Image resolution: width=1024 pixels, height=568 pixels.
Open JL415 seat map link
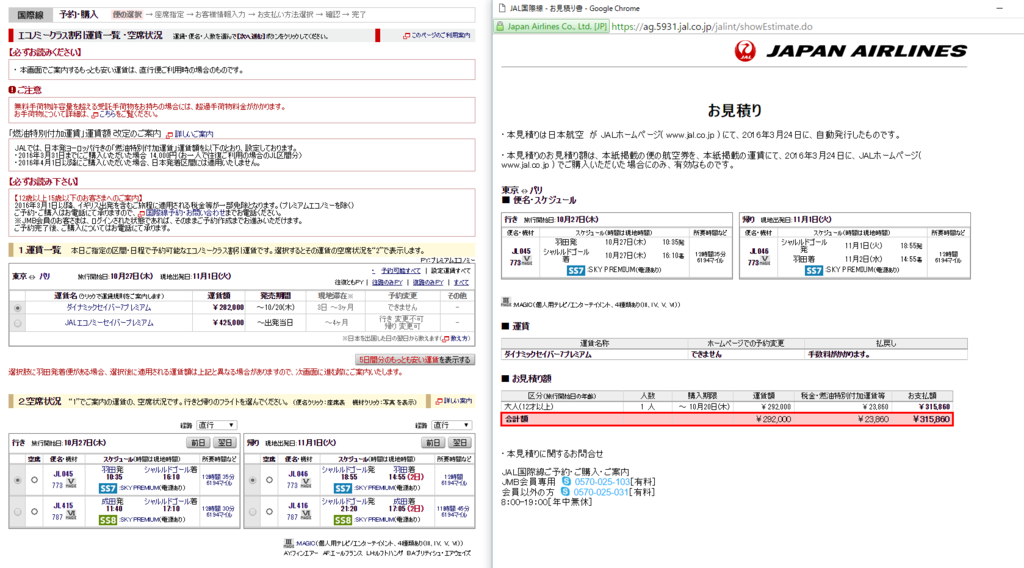64,506
